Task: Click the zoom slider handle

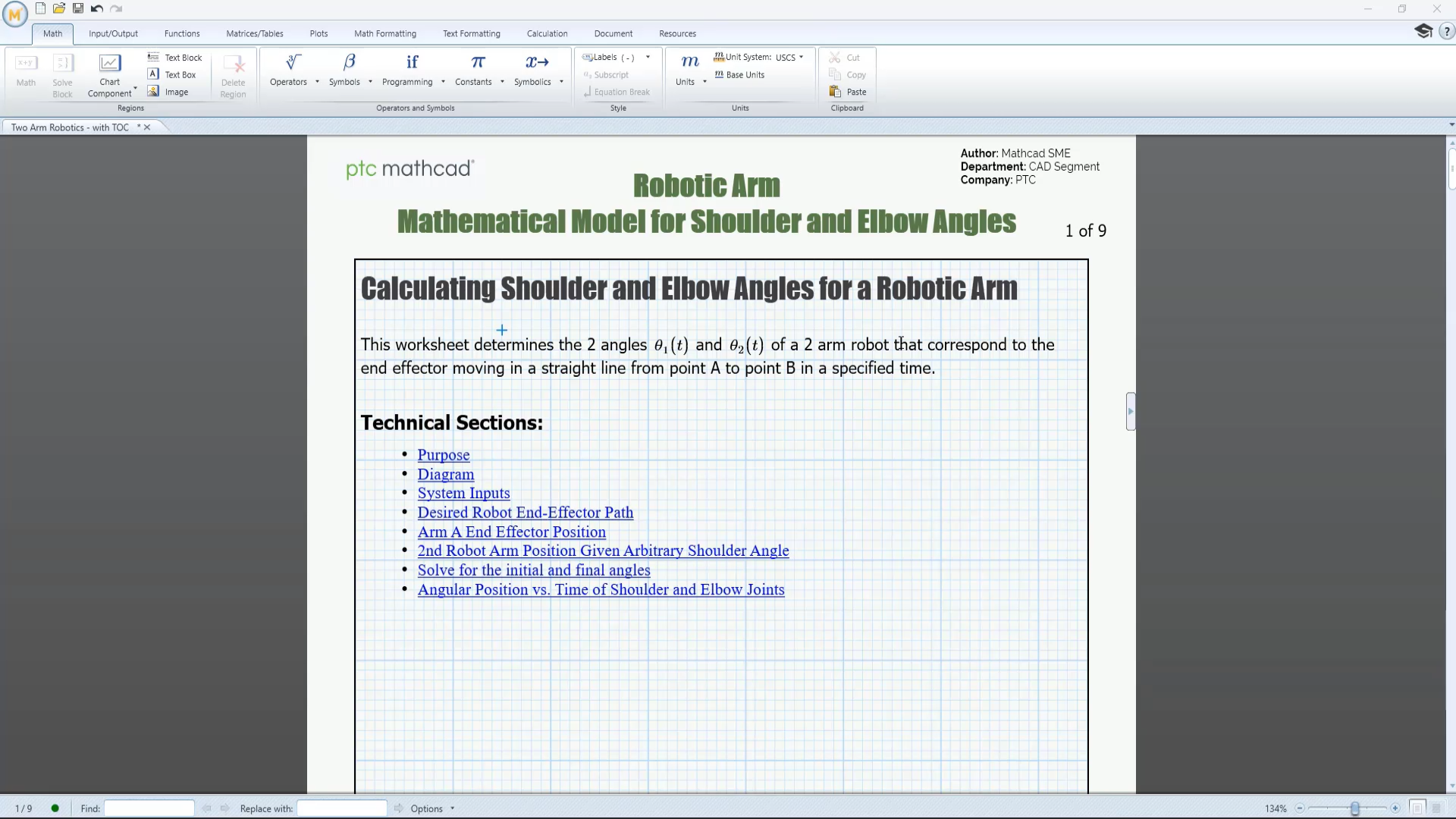Action: click(1355, 808)
